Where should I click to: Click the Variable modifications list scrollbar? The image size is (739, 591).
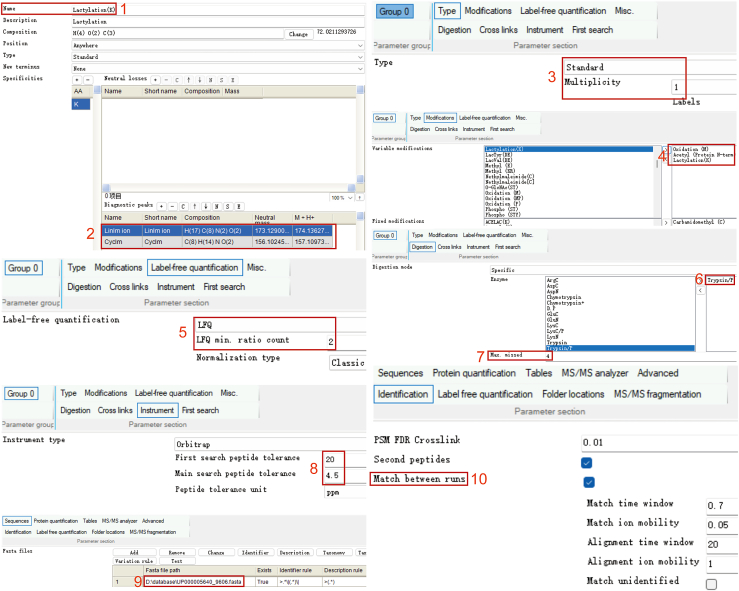pyautogui.click(x=657, y=181)
